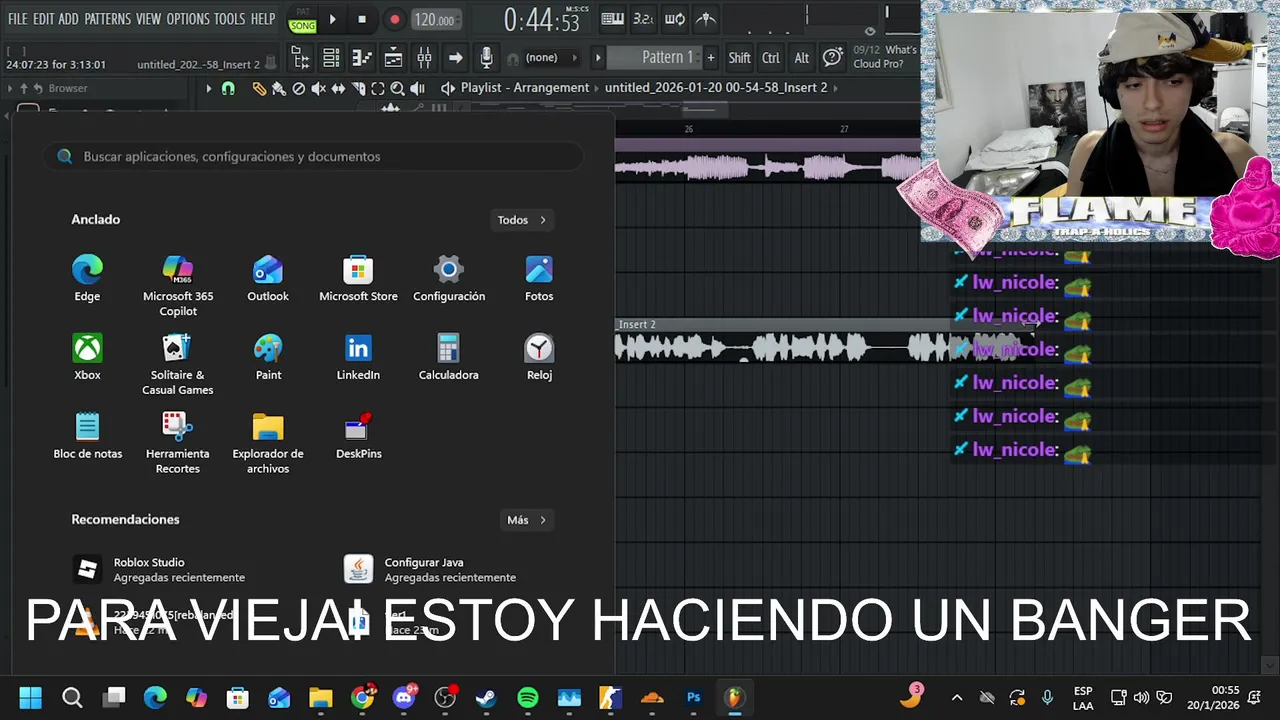Click the help question-bubble icon
Viewport: 1280px width, 720px height.
tap(832, 58)
